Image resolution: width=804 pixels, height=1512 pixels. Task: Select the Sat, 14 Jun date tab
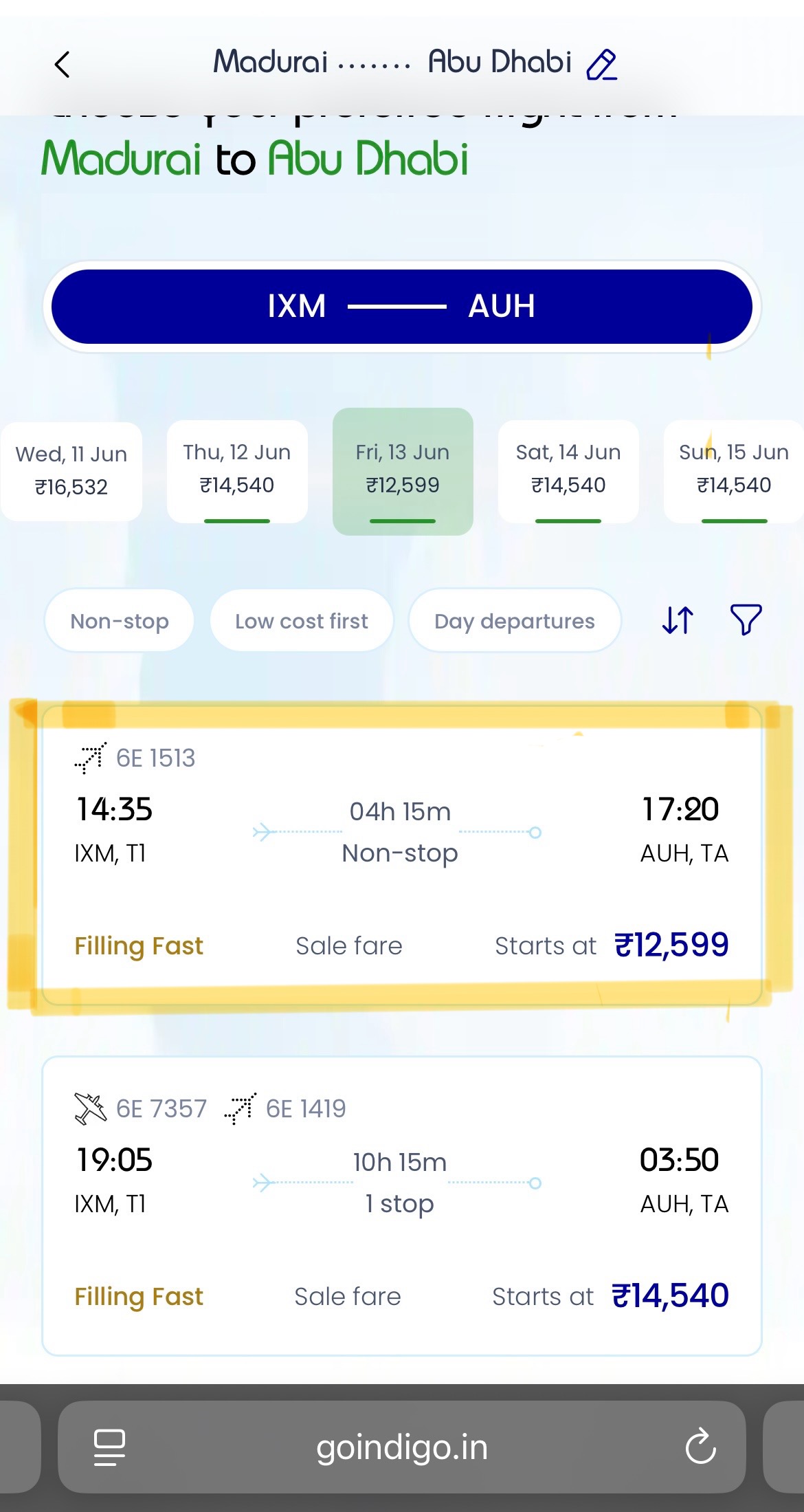(568, 471)
